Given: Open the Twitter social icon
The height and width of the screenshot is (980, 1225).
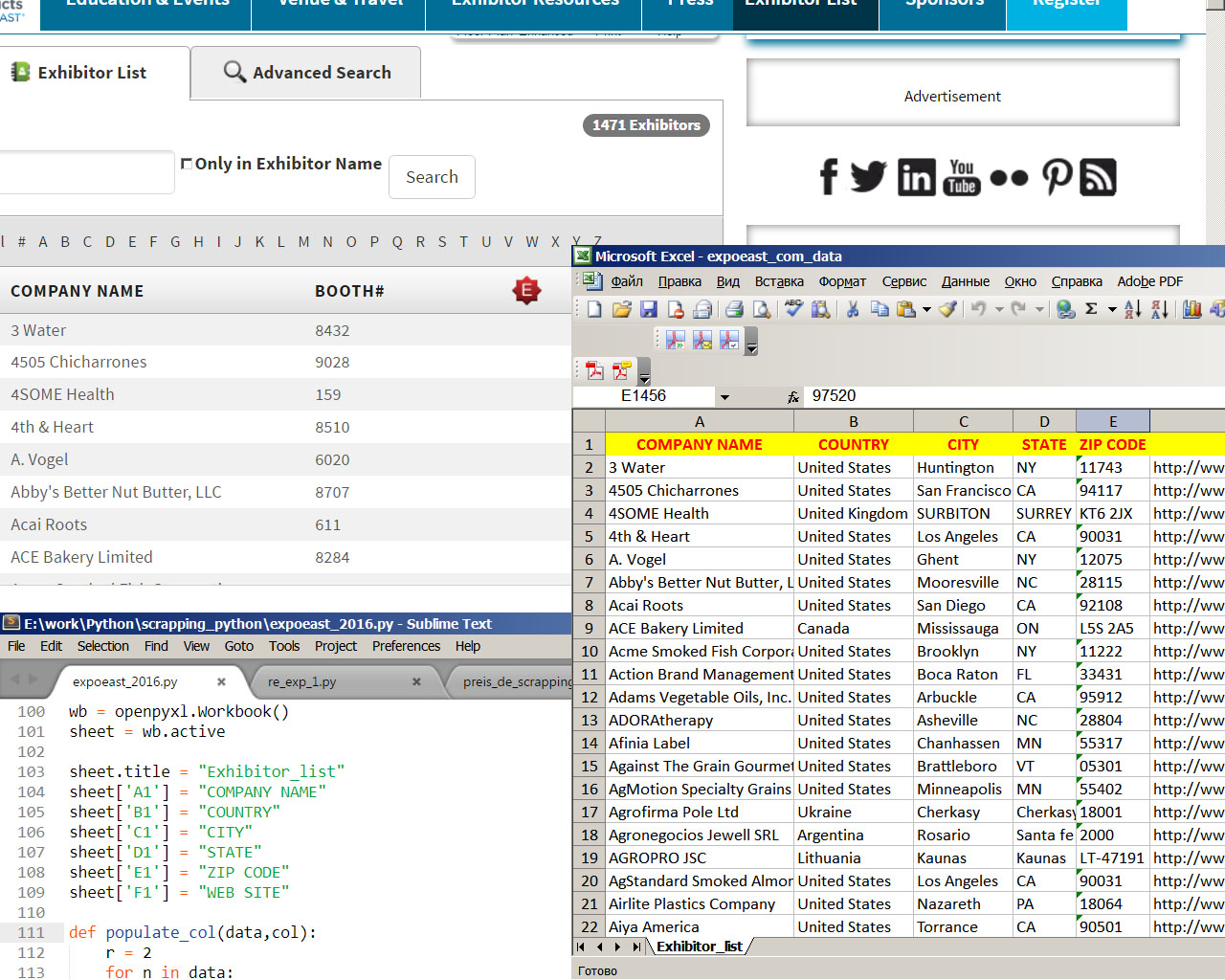Looking at the screenshot, I should click(868, 177).
